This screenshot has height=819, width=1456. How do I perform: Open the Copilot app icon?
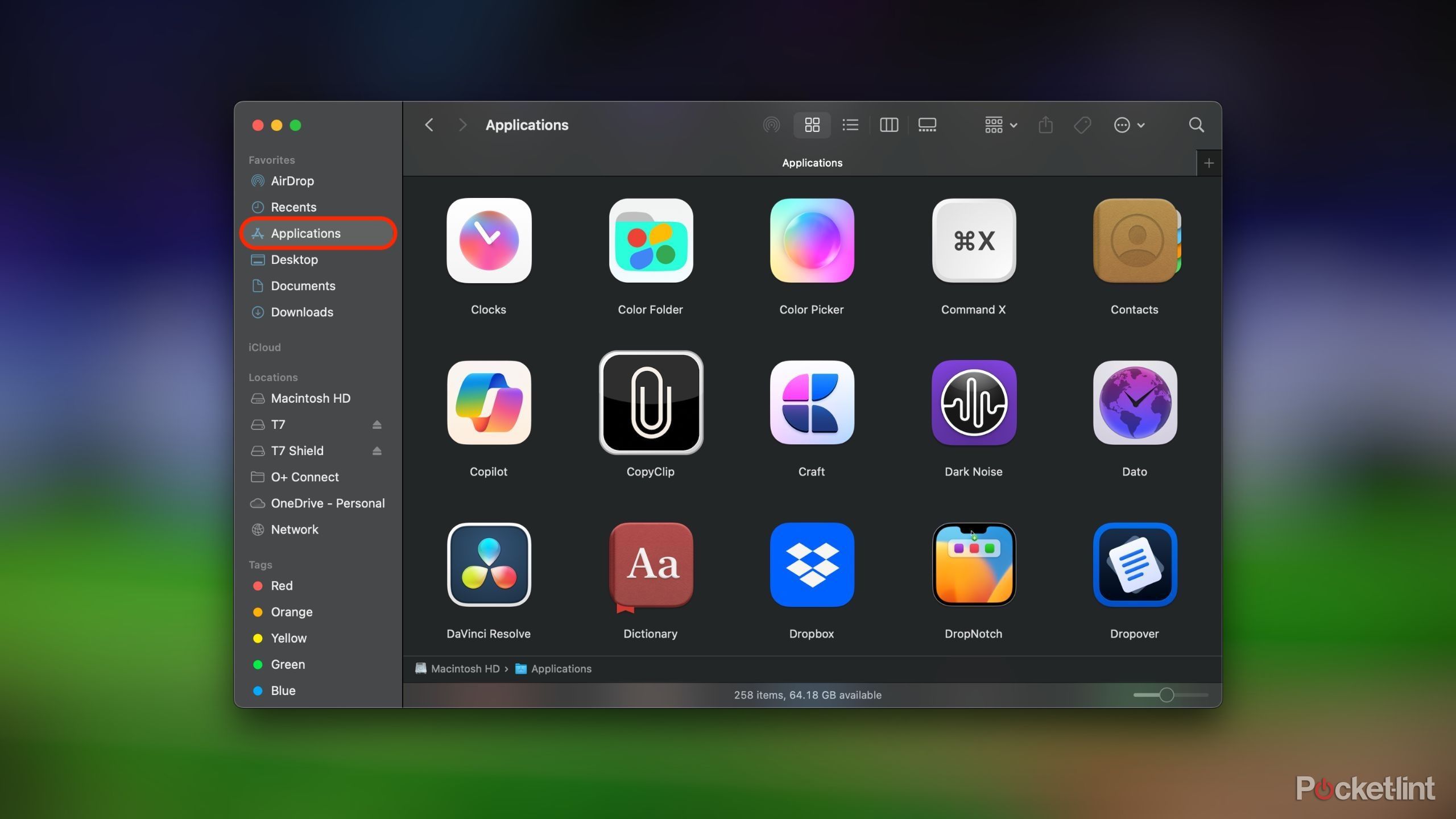[489, 403]
